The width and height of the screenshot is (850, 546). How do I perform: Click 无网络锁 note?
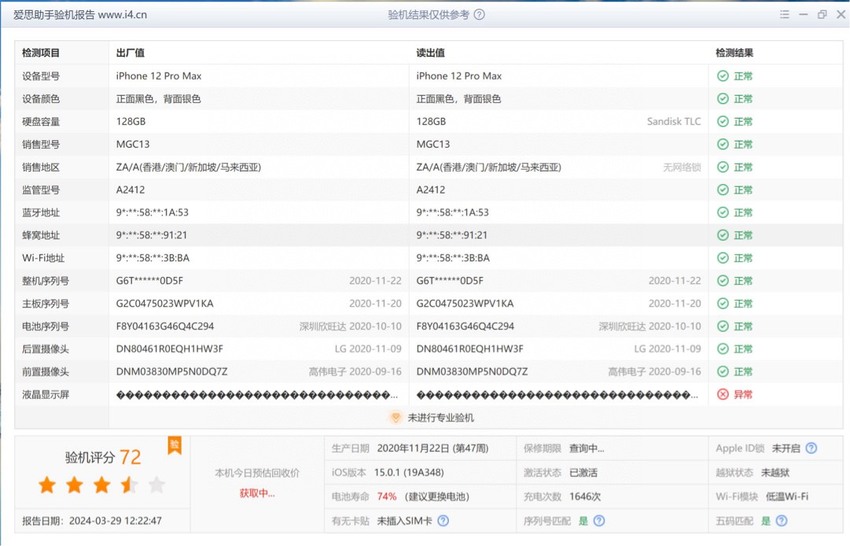point(682,167)
